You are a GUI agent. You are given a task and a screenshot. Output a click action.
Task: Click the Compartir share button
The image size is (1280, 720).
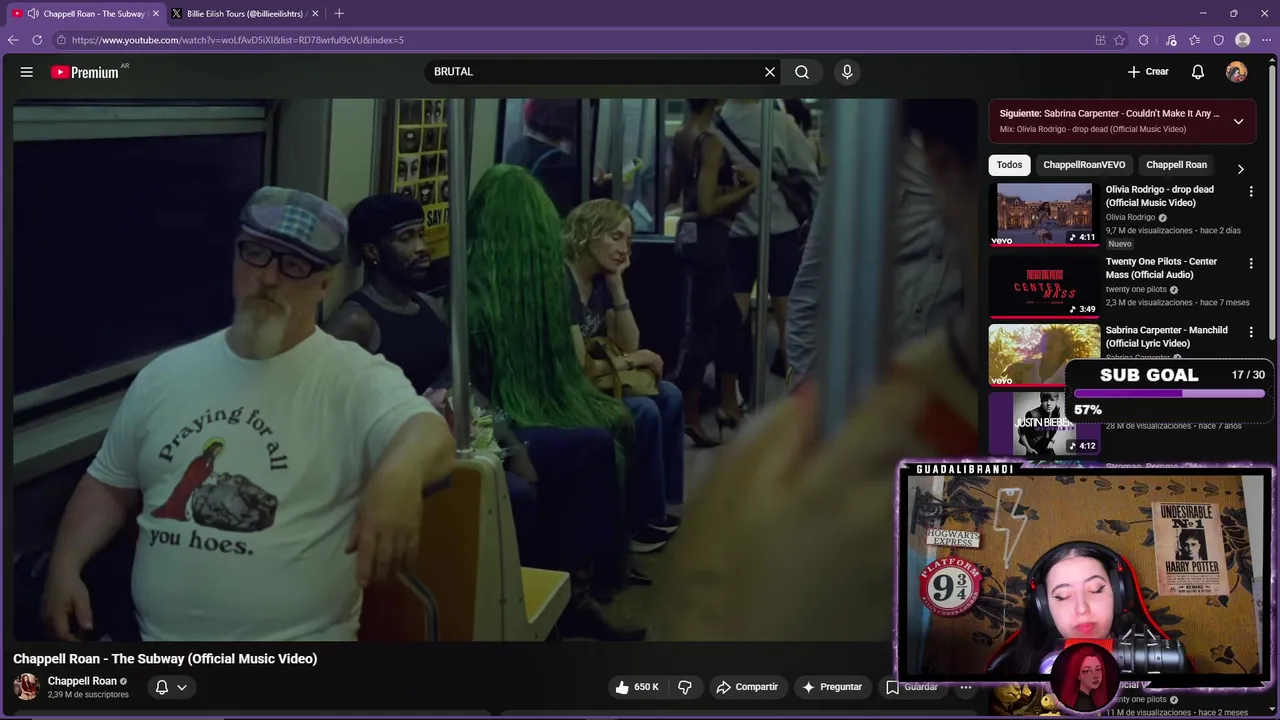(747, 687)
